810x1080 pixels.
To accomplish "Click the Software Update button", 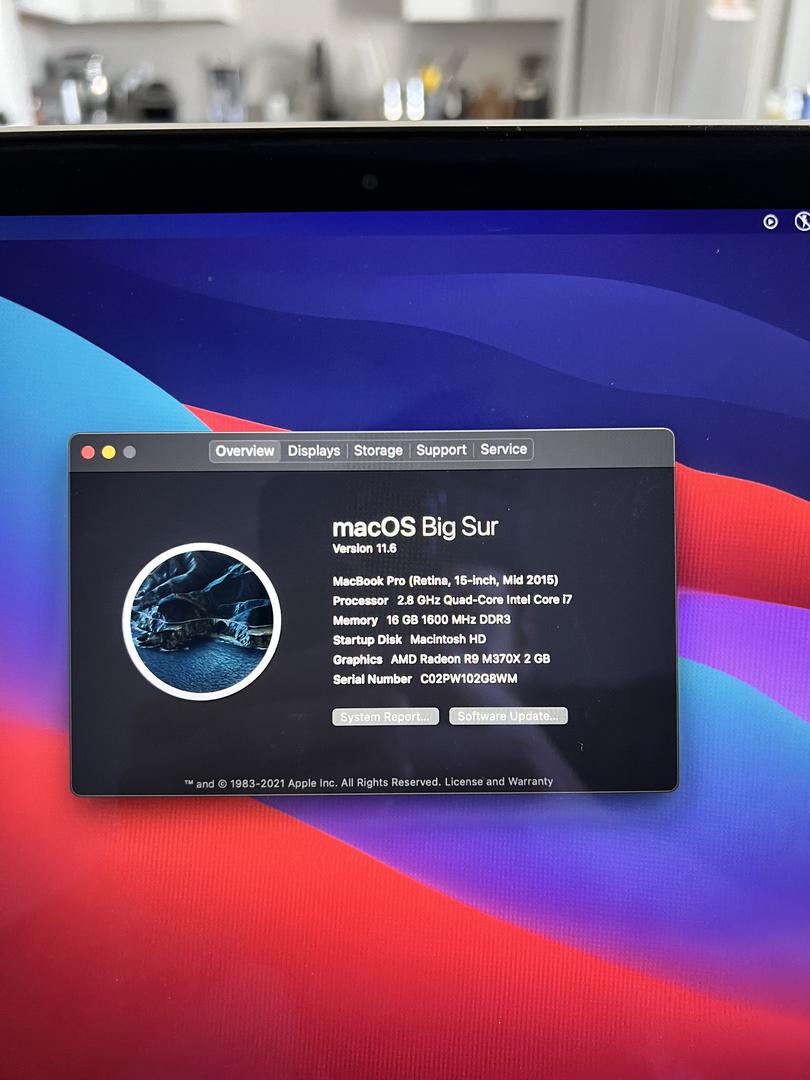I will 508,716.
